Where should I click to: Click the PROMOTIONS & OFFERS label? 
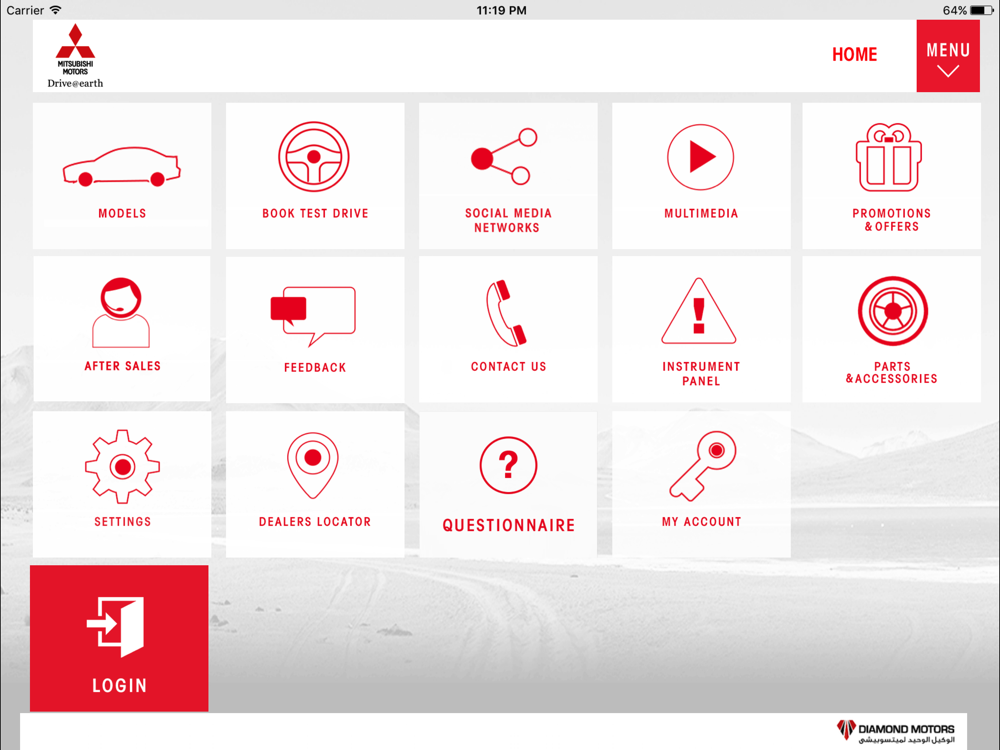892,220
